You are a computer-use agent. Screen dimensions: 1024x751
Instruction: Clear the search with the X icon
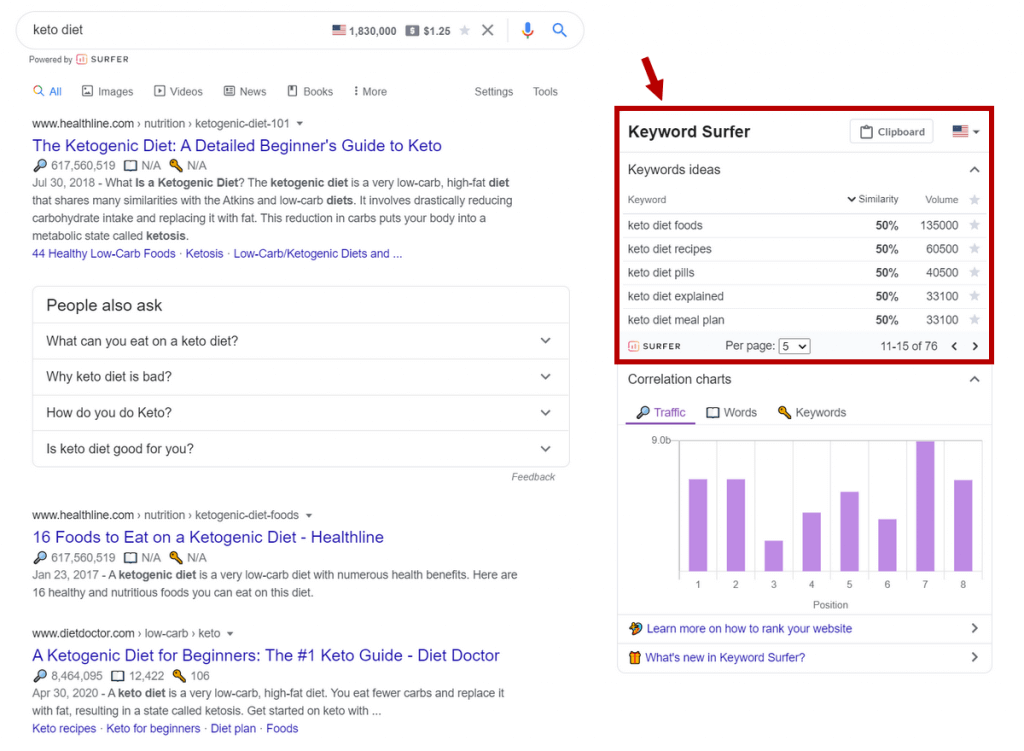[487, 30]
